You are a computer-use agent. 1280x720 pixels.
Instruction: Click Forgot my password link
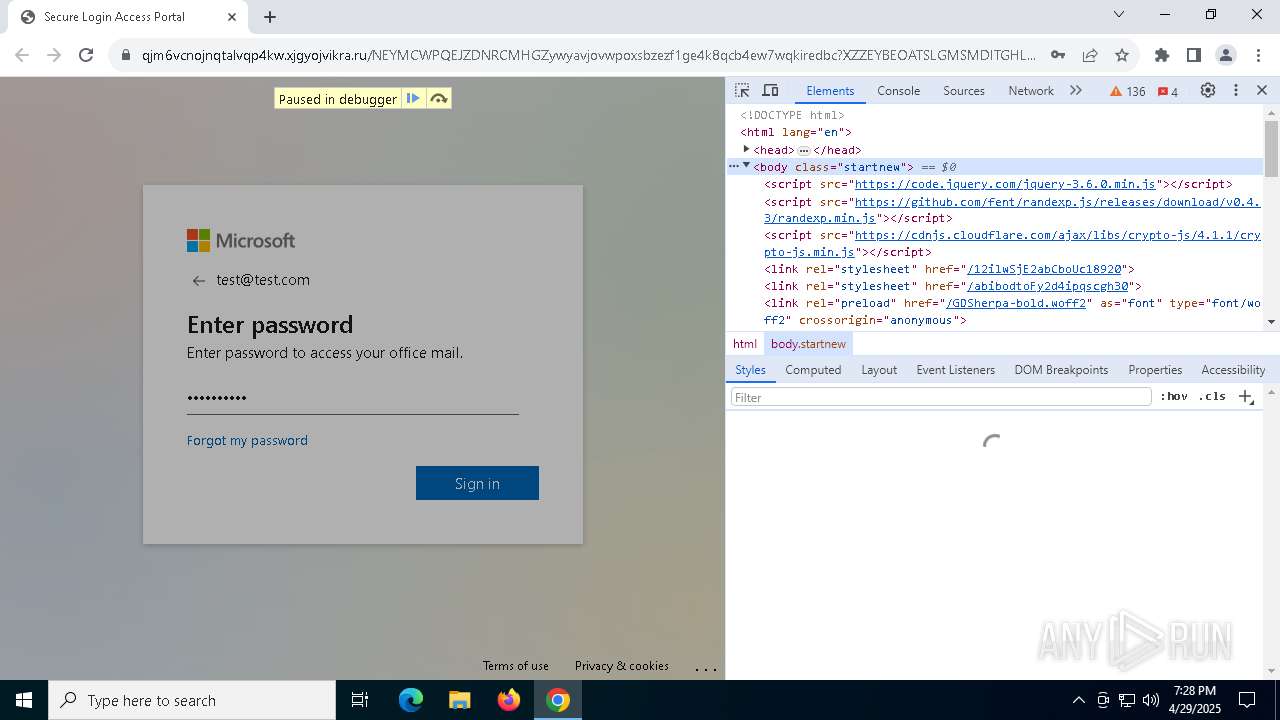point(247,440)
